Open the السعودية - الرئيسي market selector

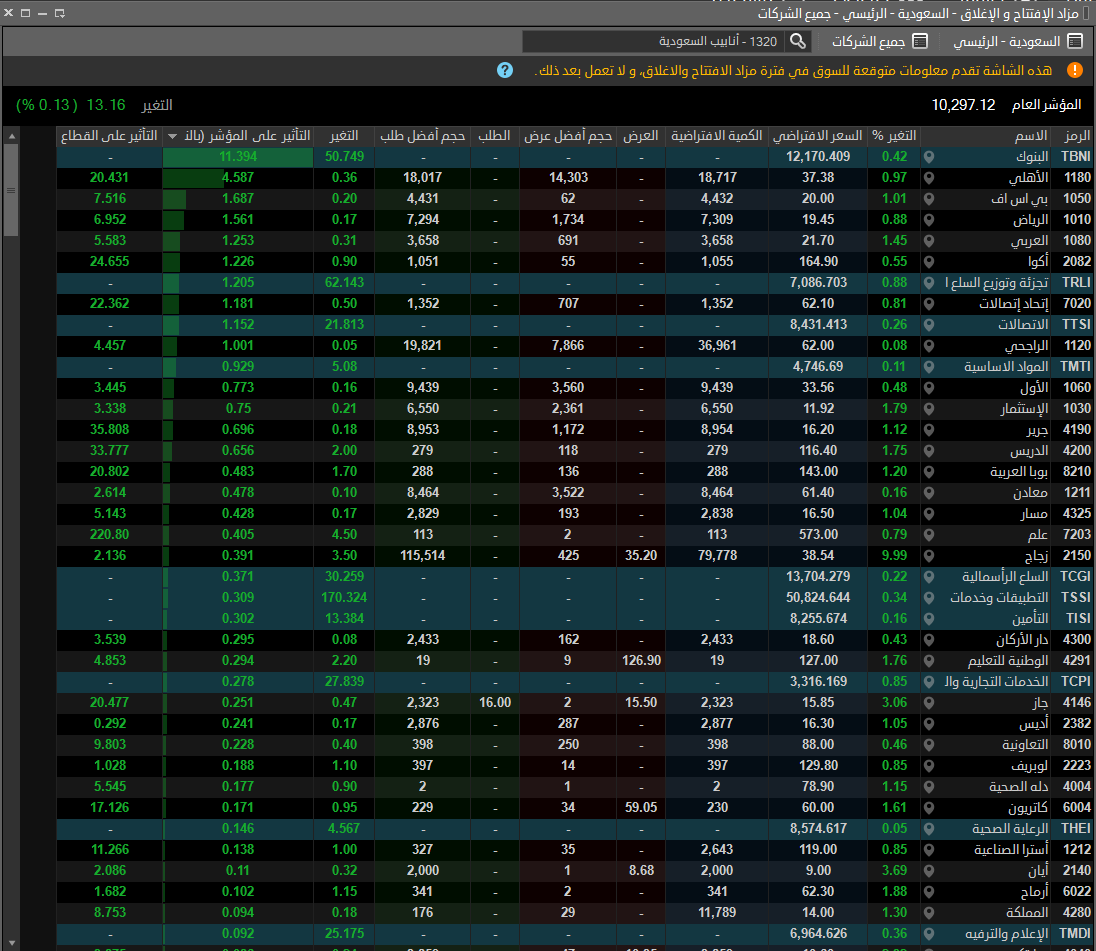click(x=1018, y=41)
